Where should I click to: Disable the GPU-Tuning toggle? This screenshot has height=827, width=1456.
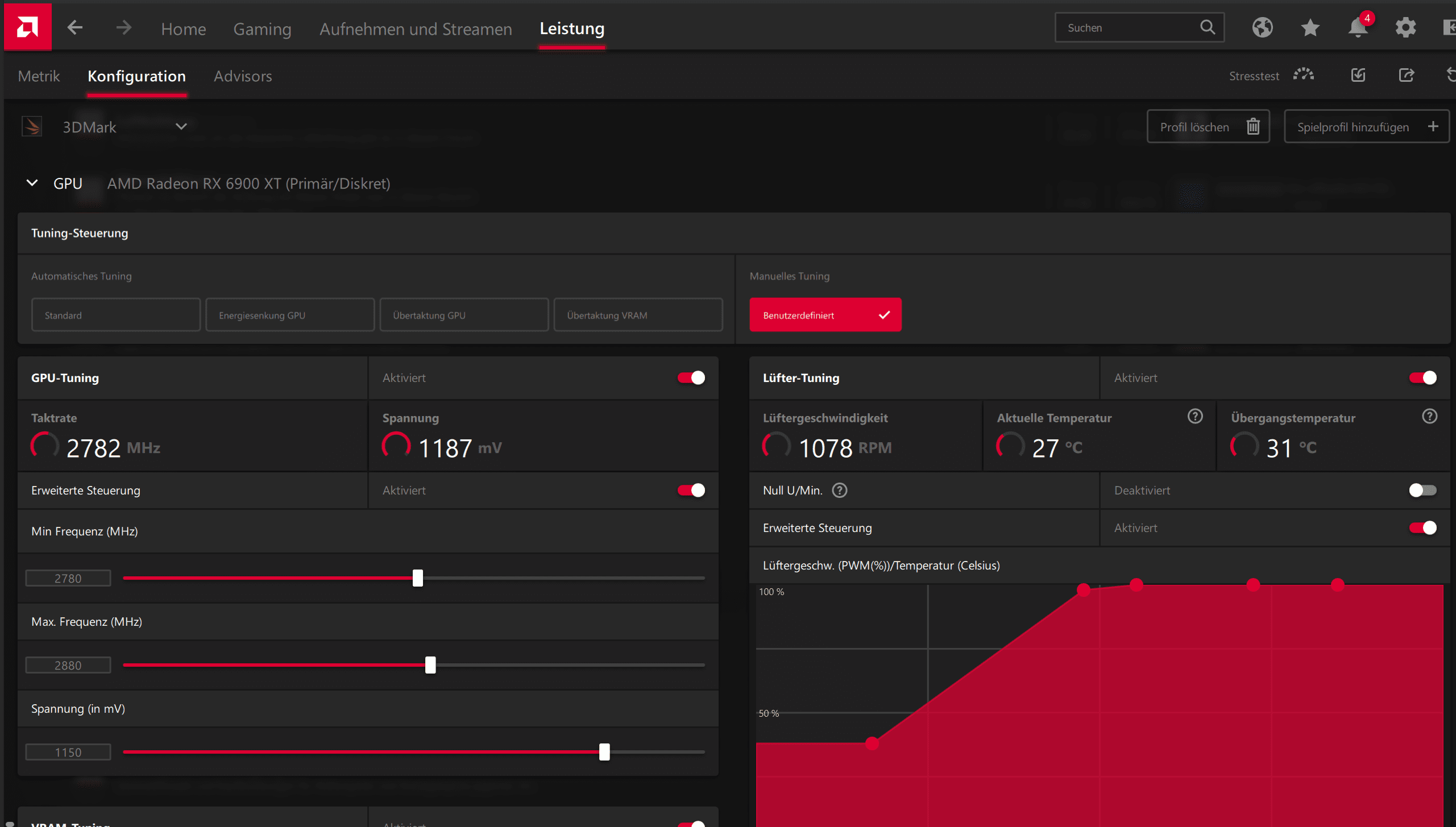[x=691, y=378]
